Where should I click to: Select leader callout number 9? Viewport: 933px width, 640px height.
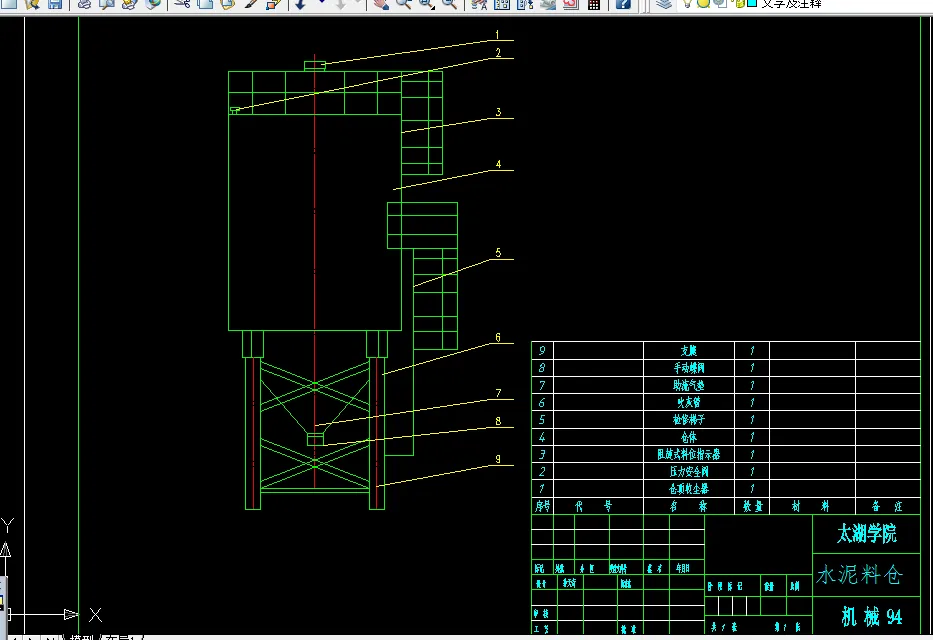498,459
